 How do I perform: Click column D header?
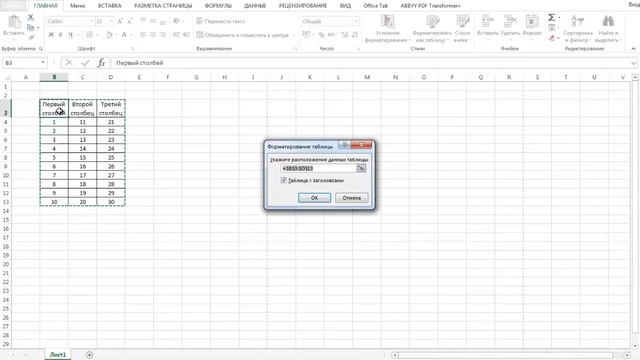(x=111, y=77)
